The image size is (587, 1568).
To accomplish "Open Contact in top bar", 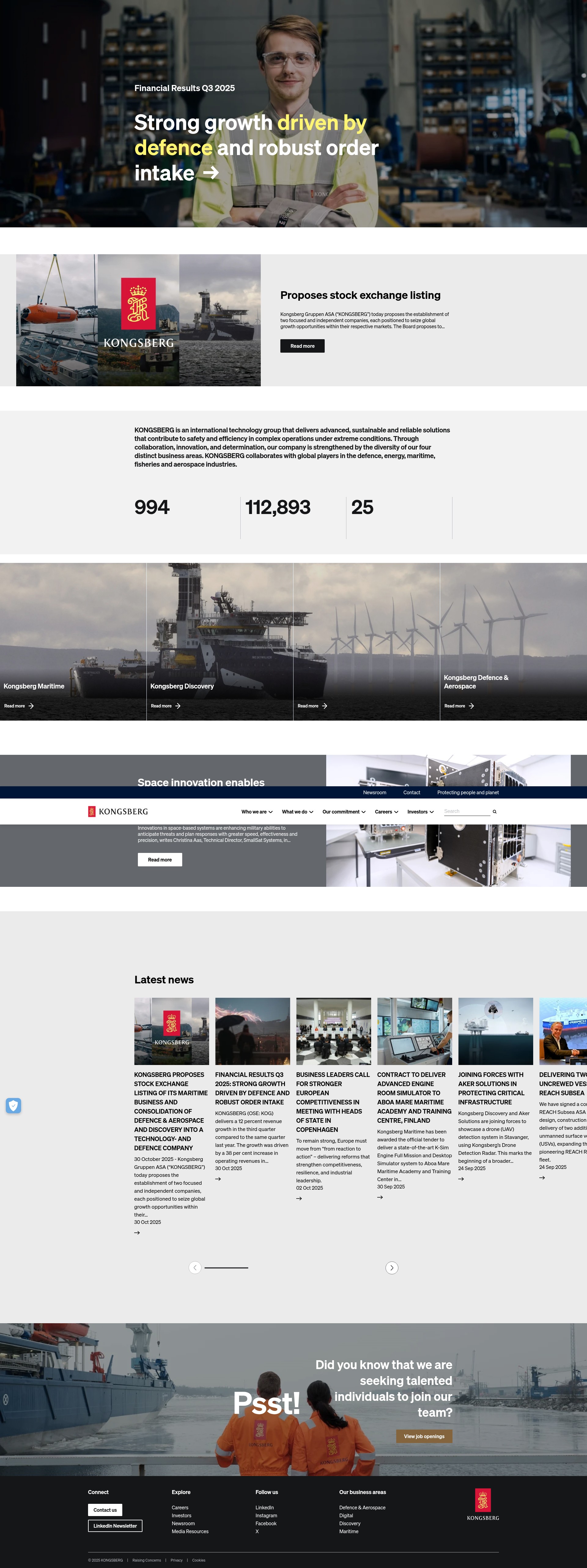I will point(412,792).
